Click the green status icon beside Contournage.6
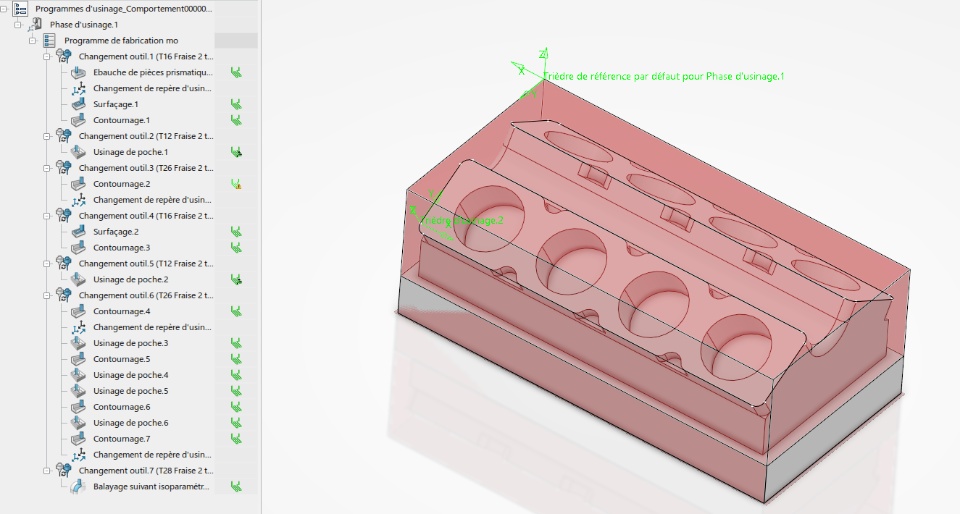The width and height of the screenshot is (960, 514). [236, 406]
